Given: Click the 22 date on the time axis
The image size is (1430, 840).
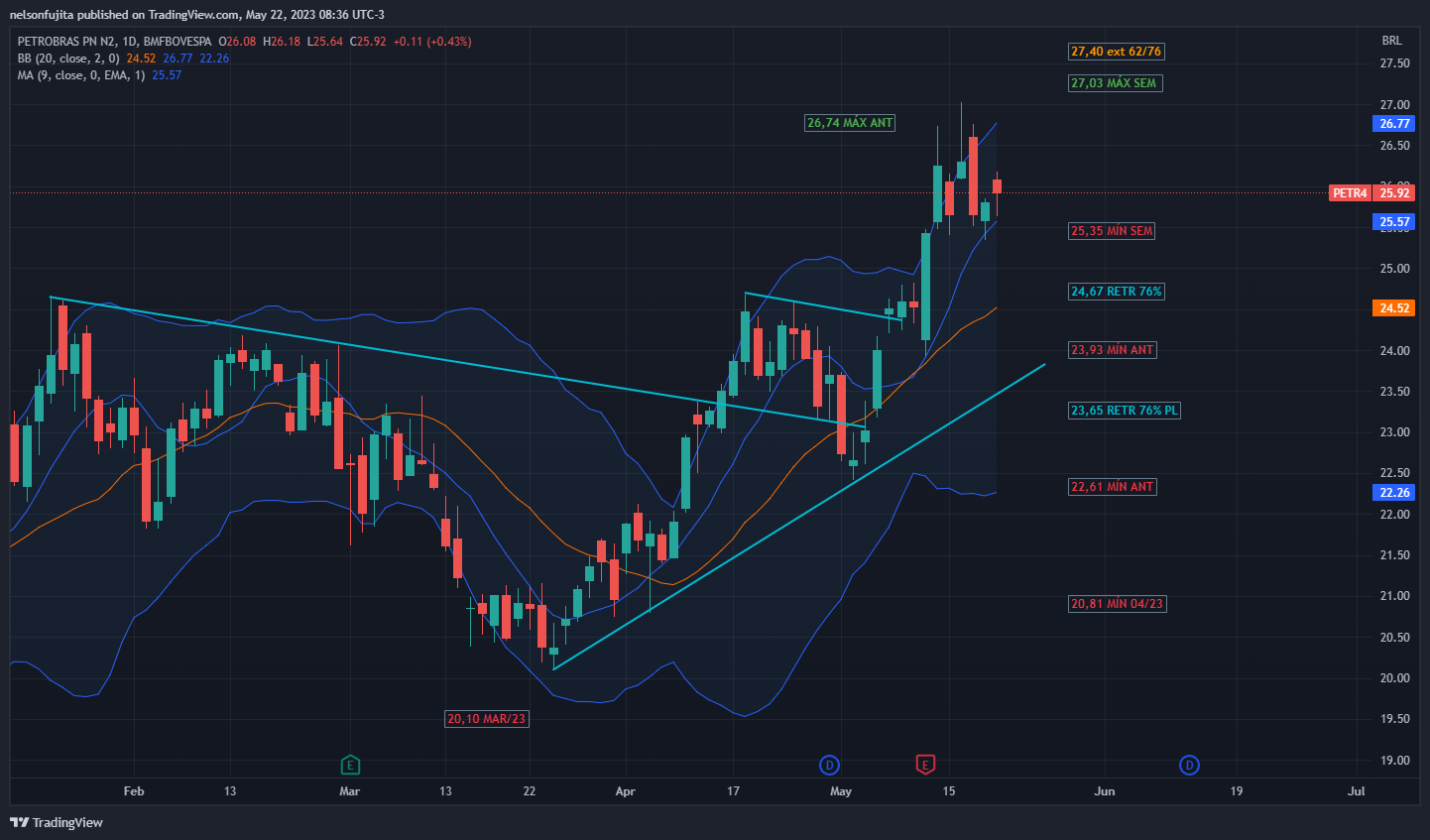Looking at the screenshot, I should [530, 791].
